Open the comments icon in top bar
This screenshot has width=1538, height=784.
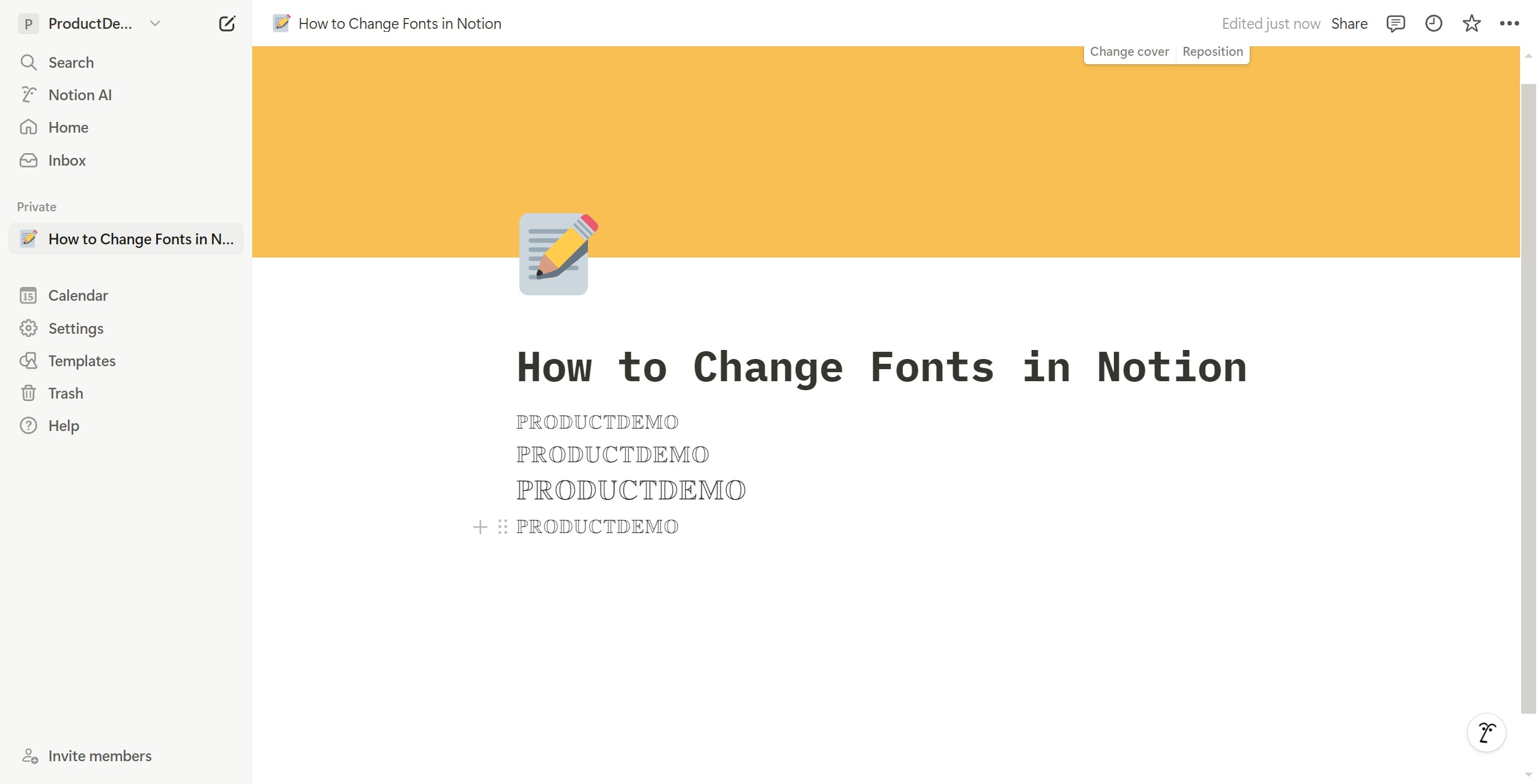(x=1395, y=24)
